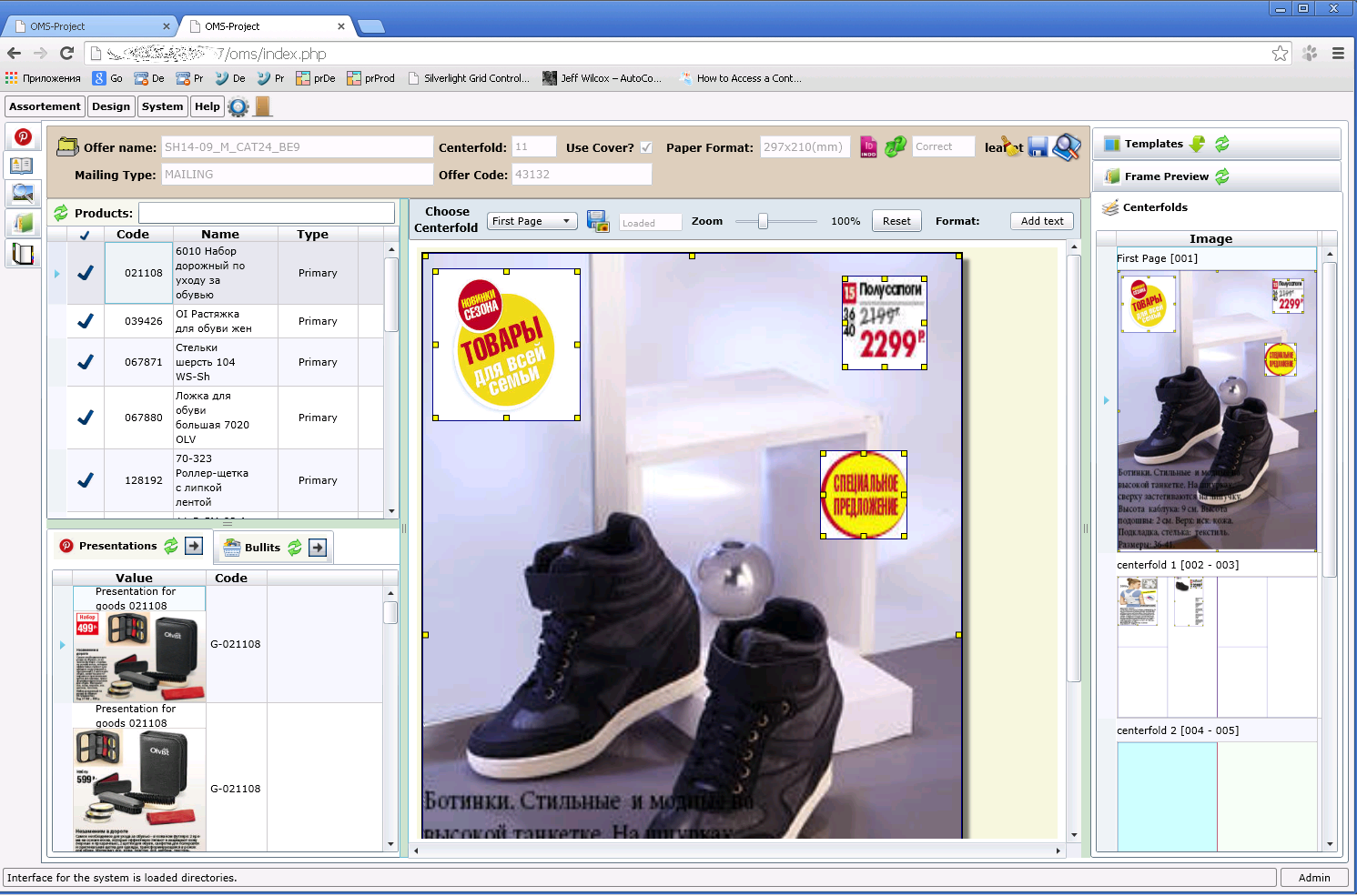Click the green refresh arrows beside Paper Format
1357x896 pixels.
(896, 146)
